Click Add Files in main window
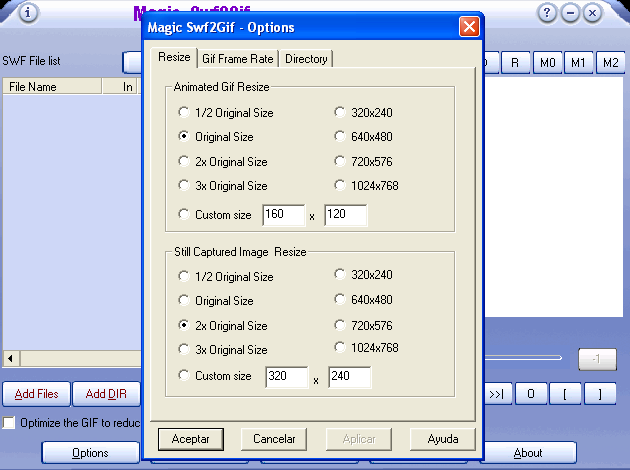Screen dimensions: 630x470 click(x=37, y=394)
